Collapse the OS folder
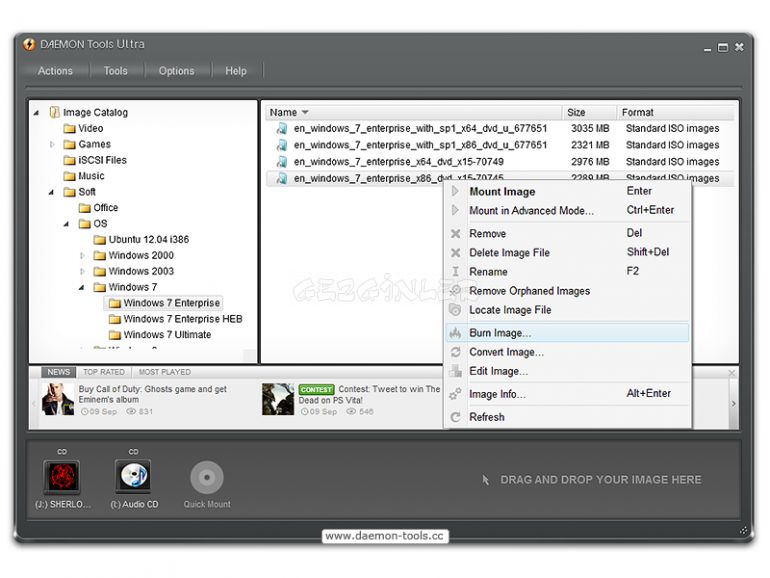 (66, 224)
